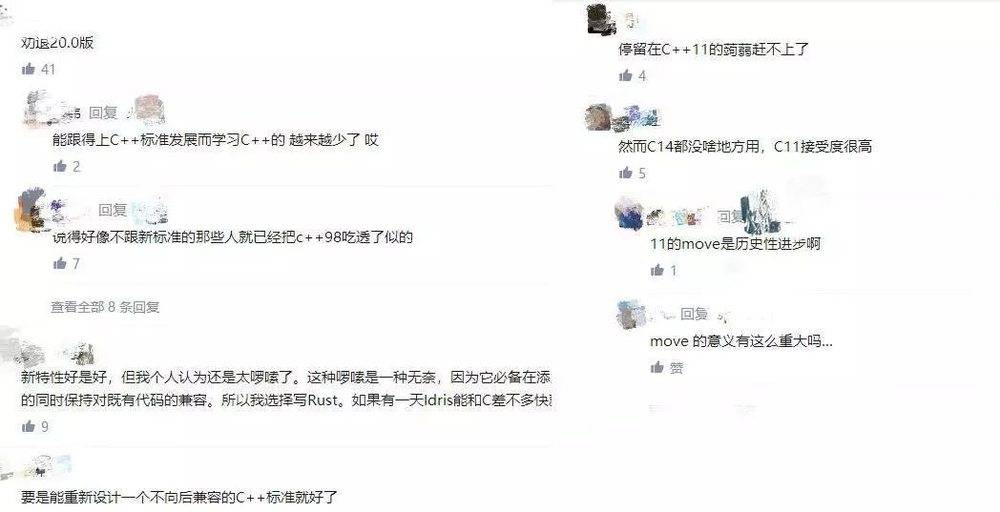Click the 赞 text under move reply

(676, 368)
